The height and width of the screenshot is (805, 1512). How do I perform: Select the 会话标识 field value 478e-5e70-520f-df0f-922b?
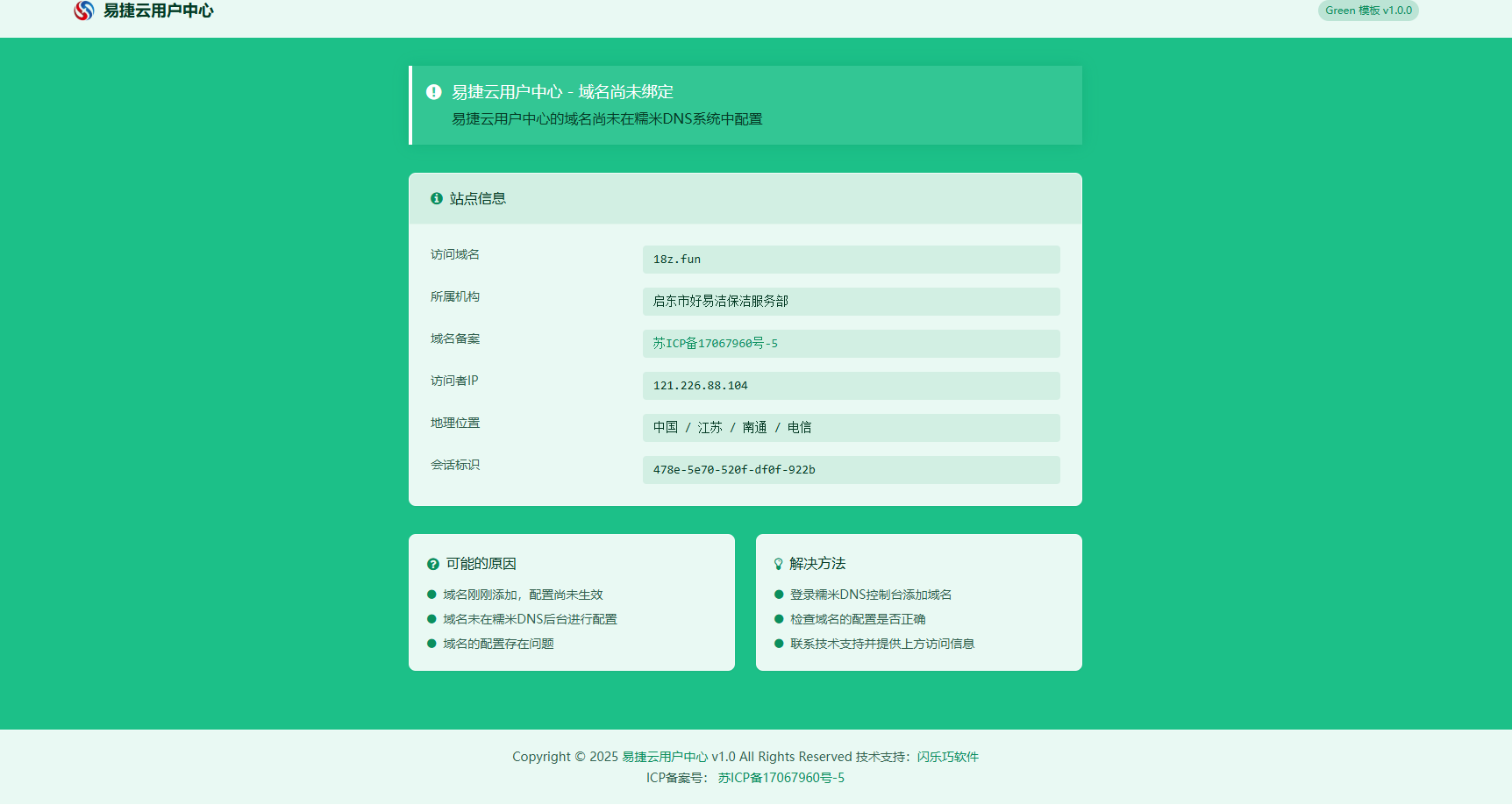(x=850, y=469)
